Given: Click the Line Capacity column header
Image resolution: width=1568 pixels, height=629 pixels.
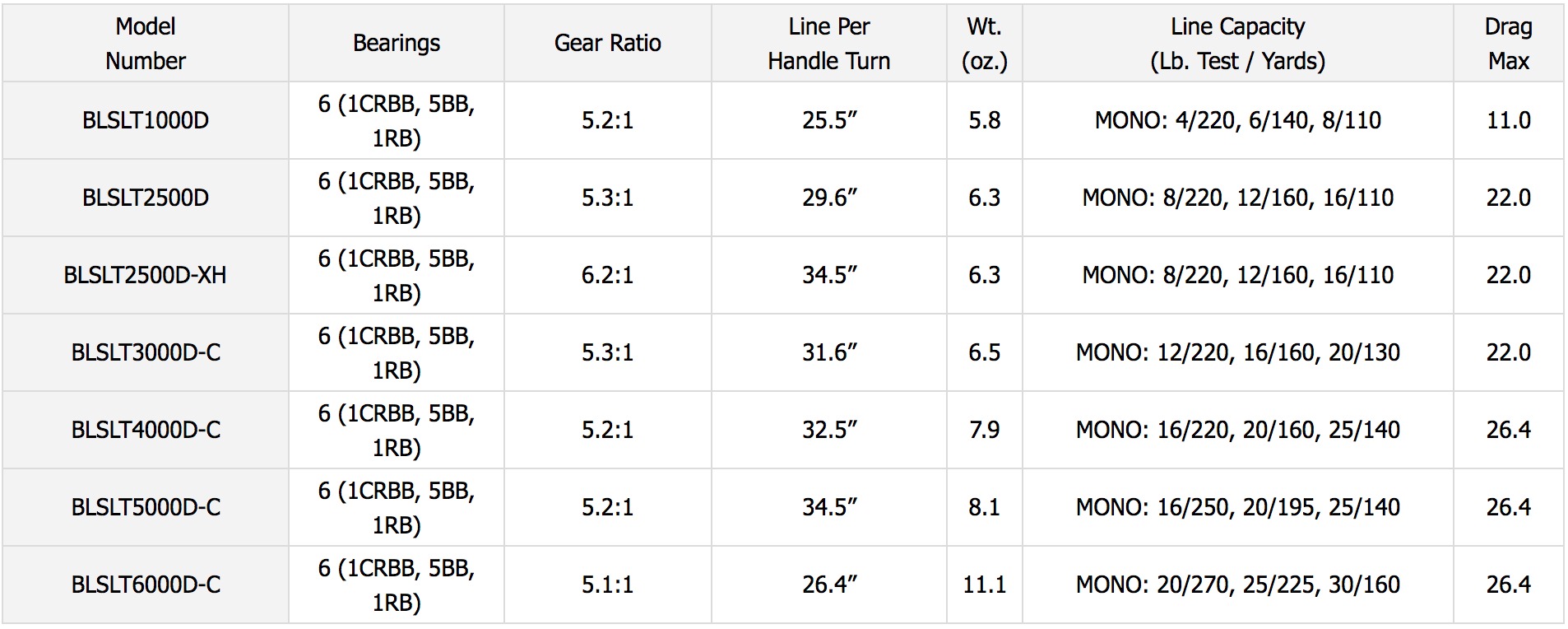Looking at the screenshot, I should tap(1237, 44).
